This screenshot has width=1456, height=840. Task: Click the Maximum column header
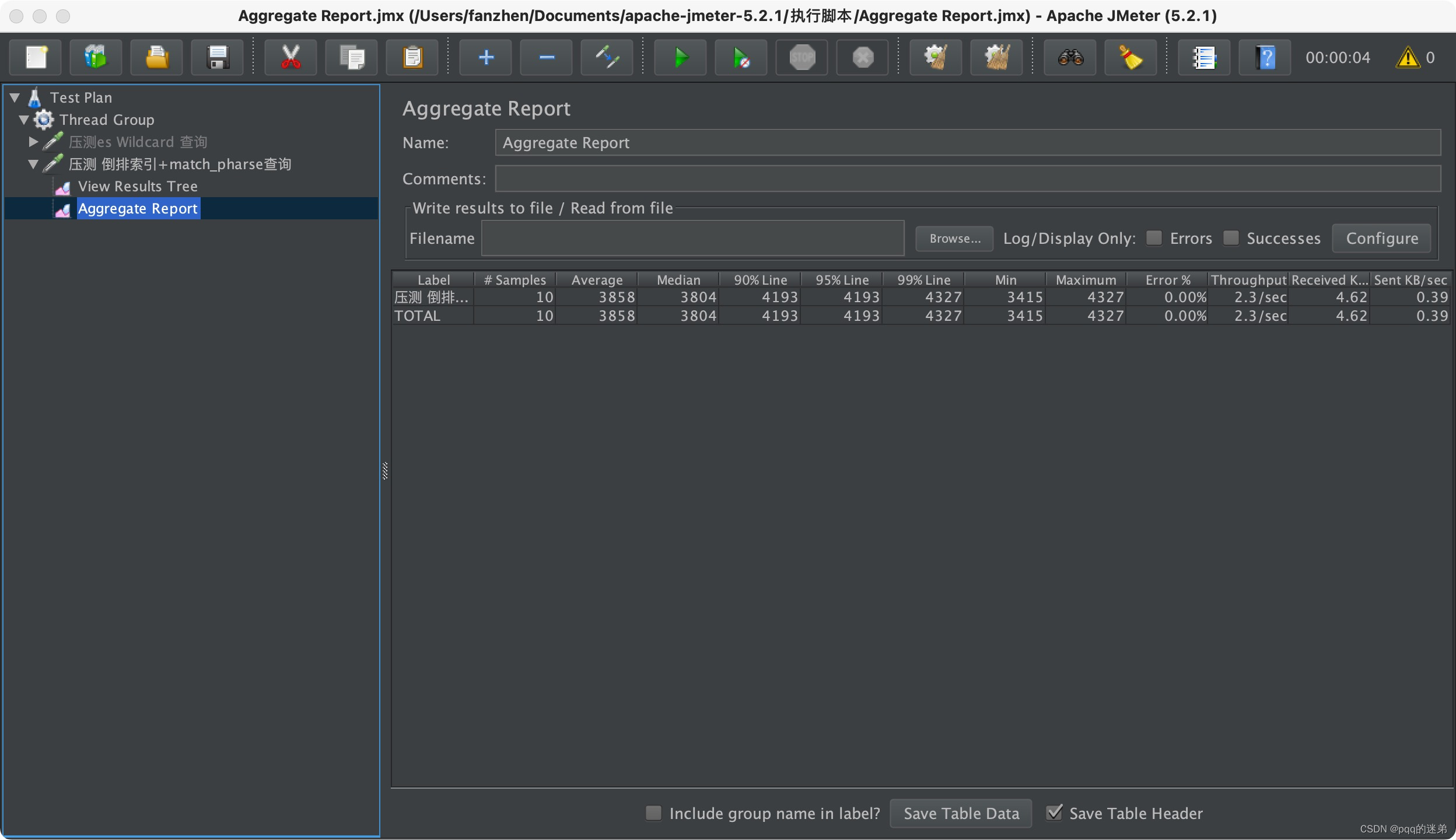(1086, 280)
